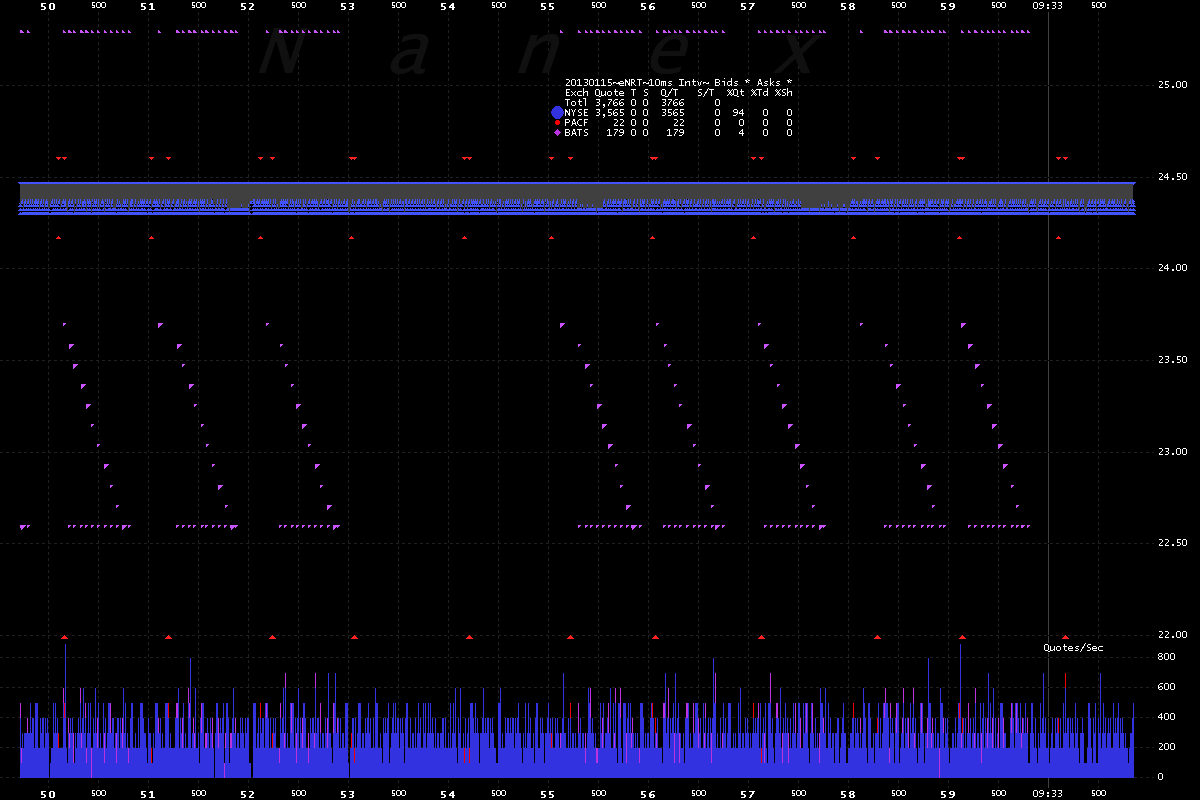1200x800 pixels.
Task: Click the BATS Q/T value 179
Action: pyautogui.click(x=675, y=132)
